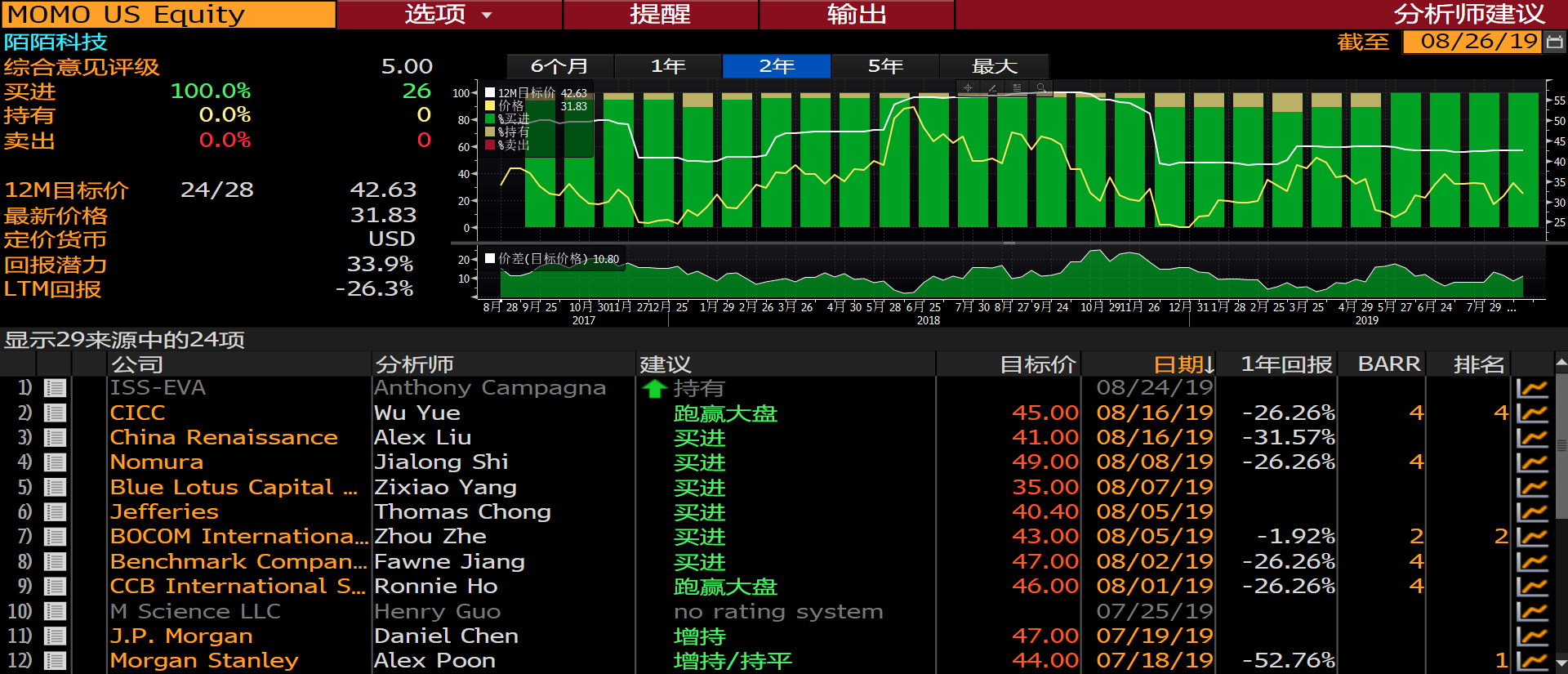This screenshot has width=1568, height=674.
Task: Show history chart icon for J.P. Morgan
Action: (1532, 636)
